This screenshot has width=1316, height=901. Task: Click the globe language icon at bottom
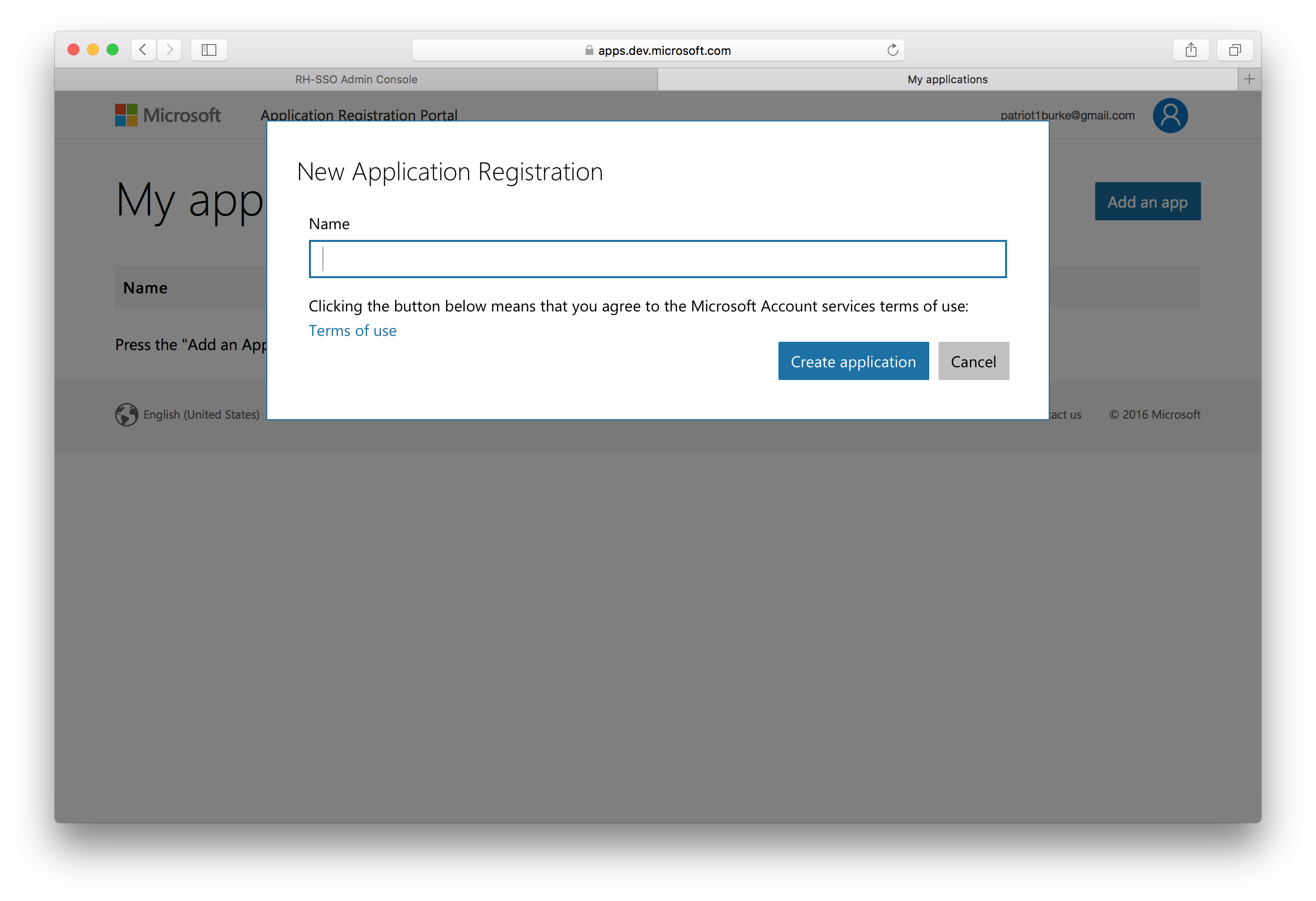tap(127, 413)
